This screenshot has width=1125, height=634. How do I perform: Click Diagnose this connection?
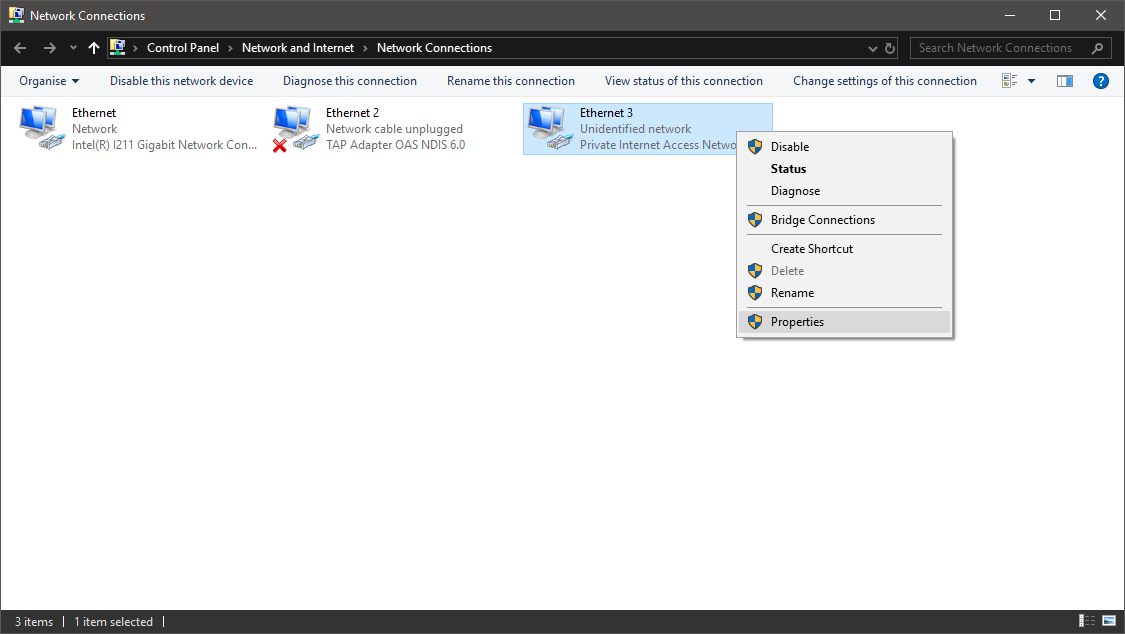point(349,81)
